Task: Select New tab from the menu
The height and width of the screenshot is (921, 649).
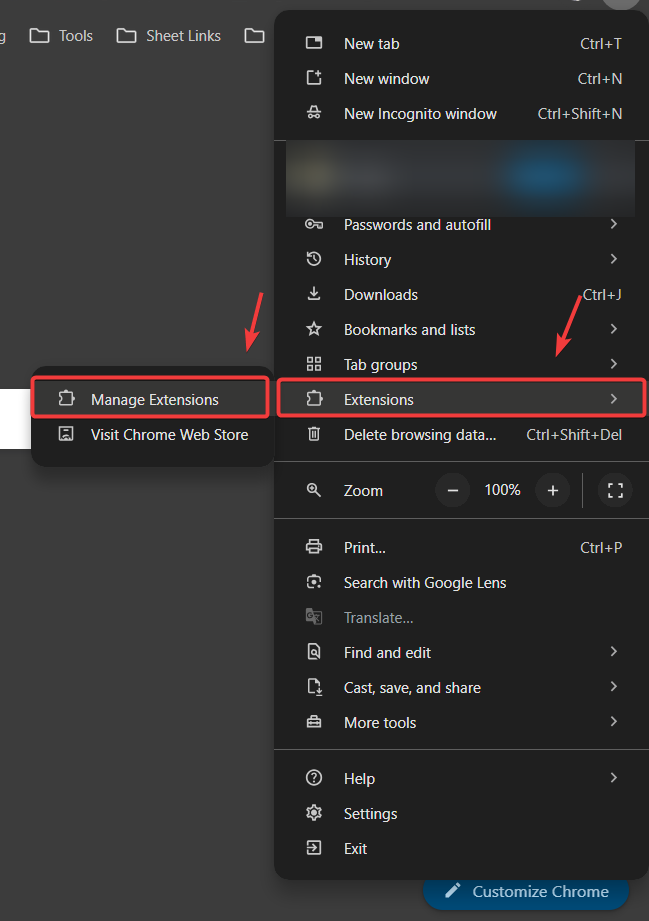Action: tap(461, 43)
